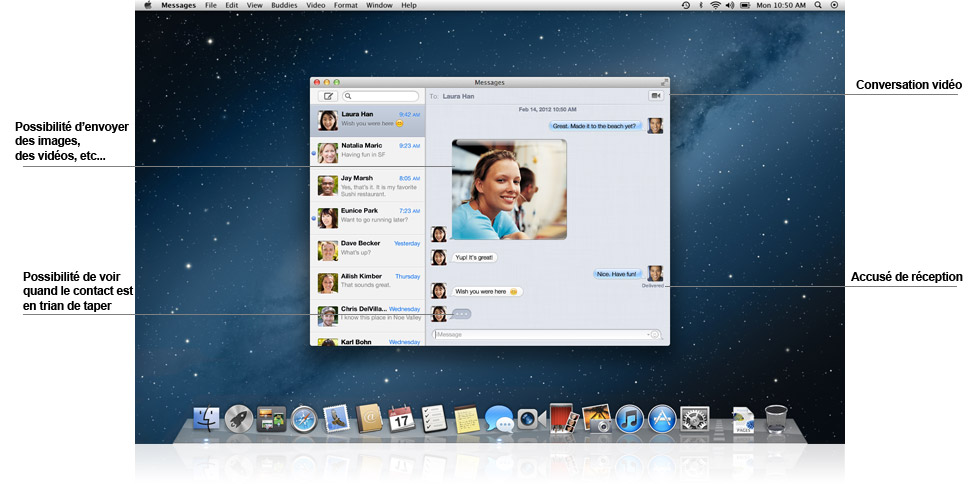The height and width of the screenshot is (484, 980).
Task: Open Mission Control in the Dock
Action: [271, 419]
